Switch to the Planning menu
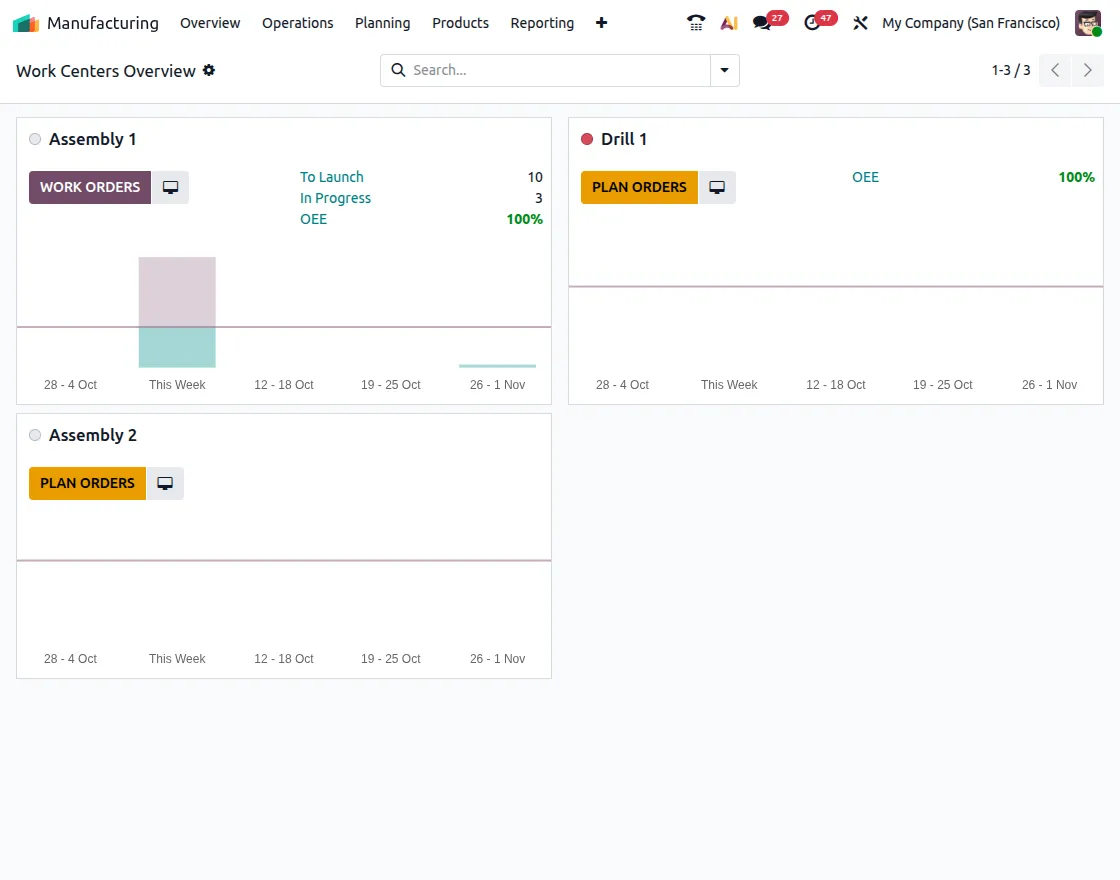 click(x=382, y=22)
